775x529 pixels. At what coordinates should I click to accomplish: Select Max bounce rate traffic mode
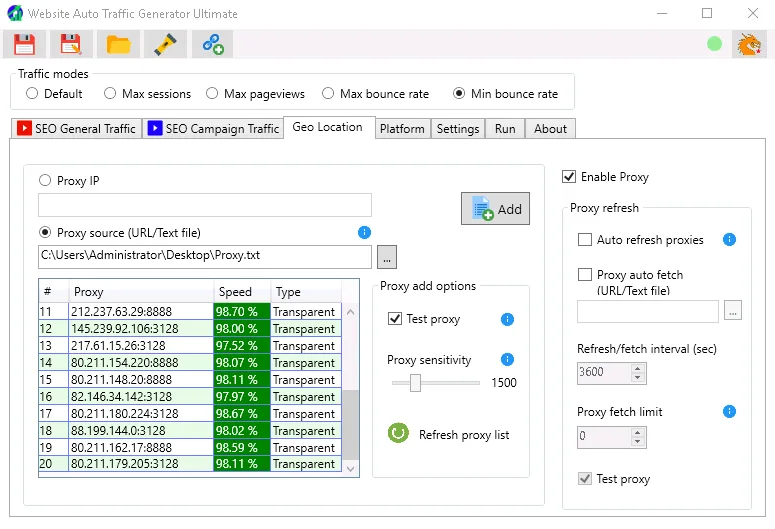tap(328, 93)
